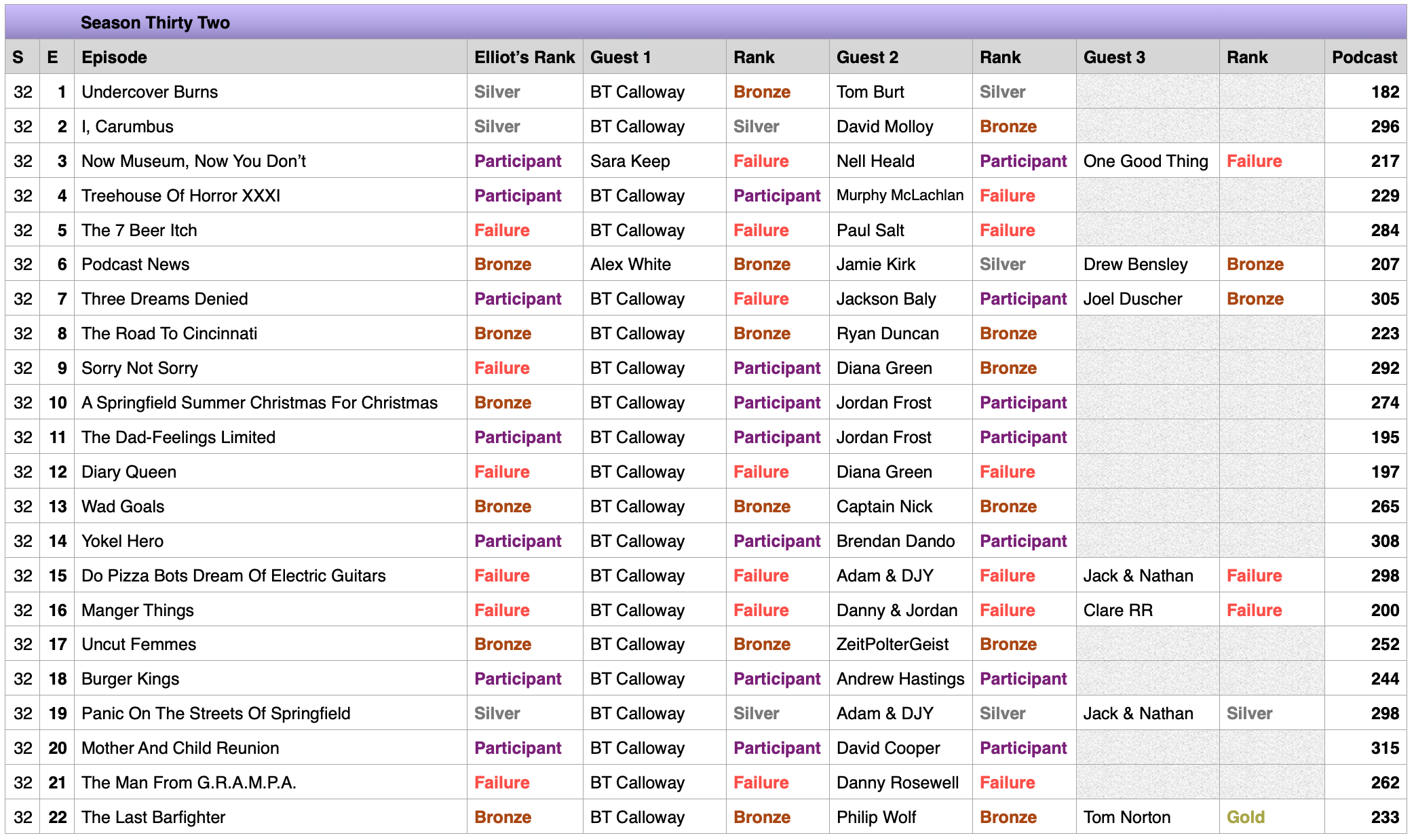Click the Clare RR guest cell
Viewport: 1414px width, 840px height.
pos(1147,610)
